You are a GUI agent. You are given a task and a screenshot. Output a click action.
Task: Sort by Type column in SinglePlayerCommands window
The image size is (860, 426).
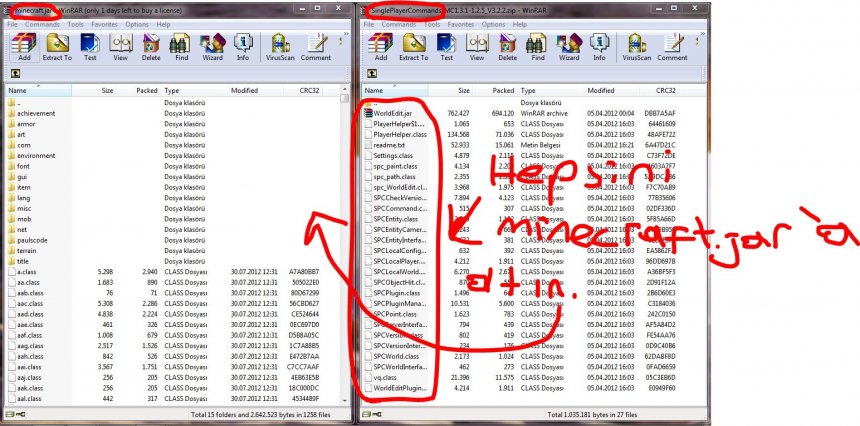(551, 90)
